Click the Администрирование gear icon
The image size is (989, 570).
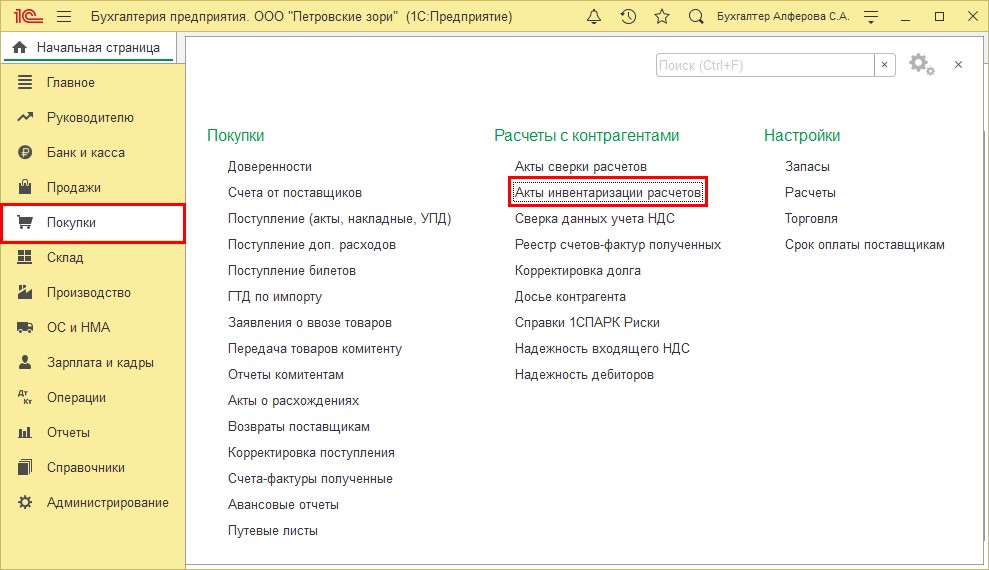click(x=25, y=503)
